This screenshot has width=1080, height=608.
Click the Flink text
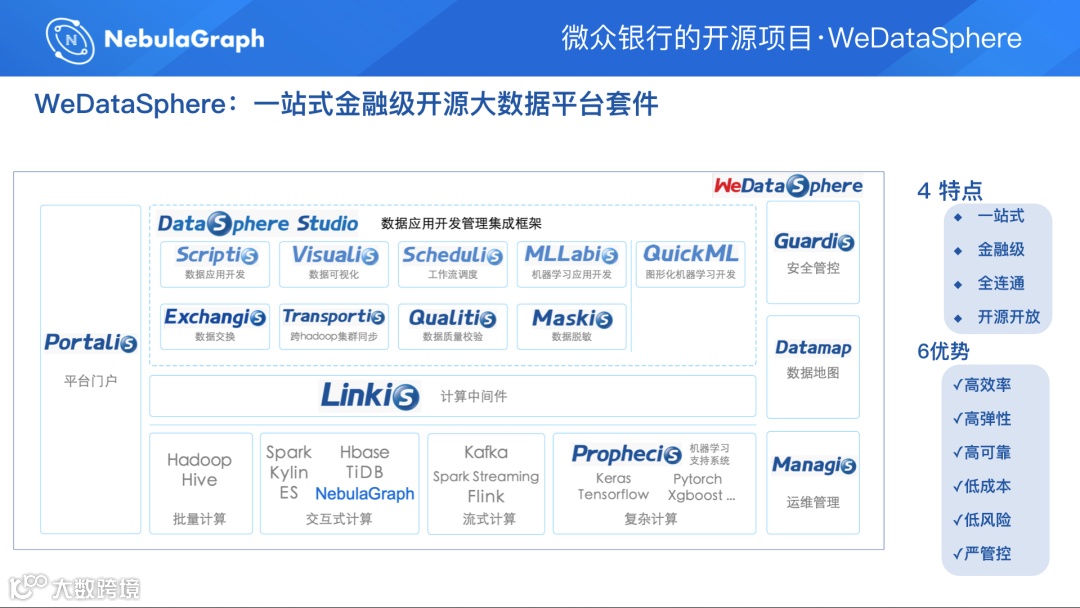(486, 496)
